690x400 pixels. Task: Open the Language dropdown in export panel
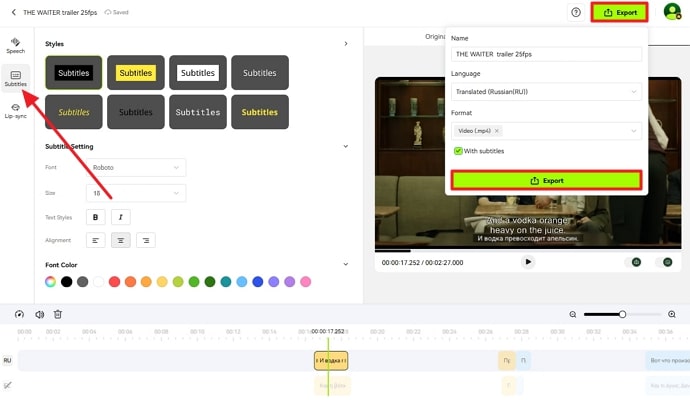(x=546, y=92)
